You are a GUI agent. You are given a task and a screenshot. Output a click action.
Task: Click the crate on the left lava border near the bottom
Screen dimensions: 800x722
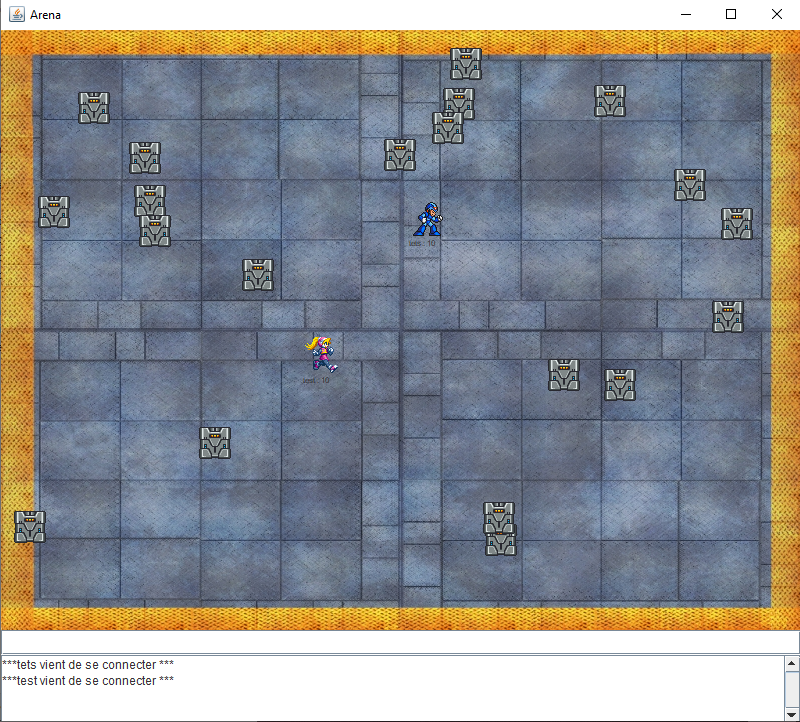tap(30, 526)
